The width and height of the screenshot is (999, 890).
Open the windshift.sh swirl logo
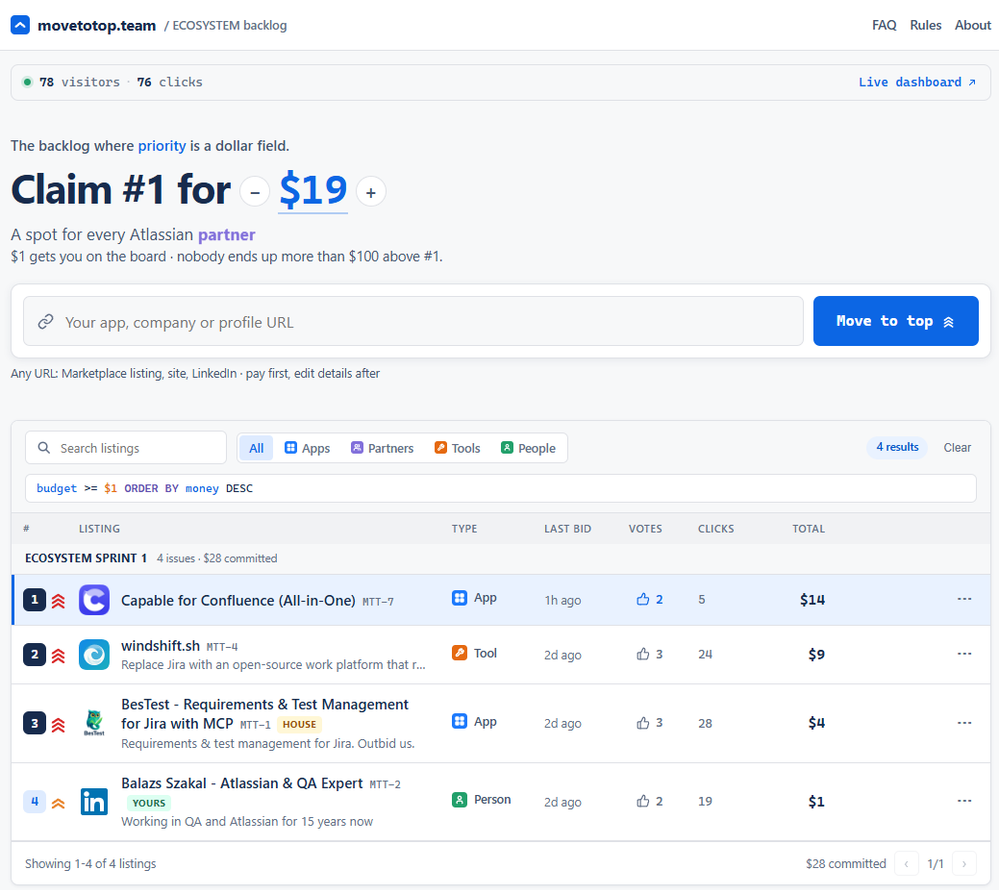coord(94,655)
